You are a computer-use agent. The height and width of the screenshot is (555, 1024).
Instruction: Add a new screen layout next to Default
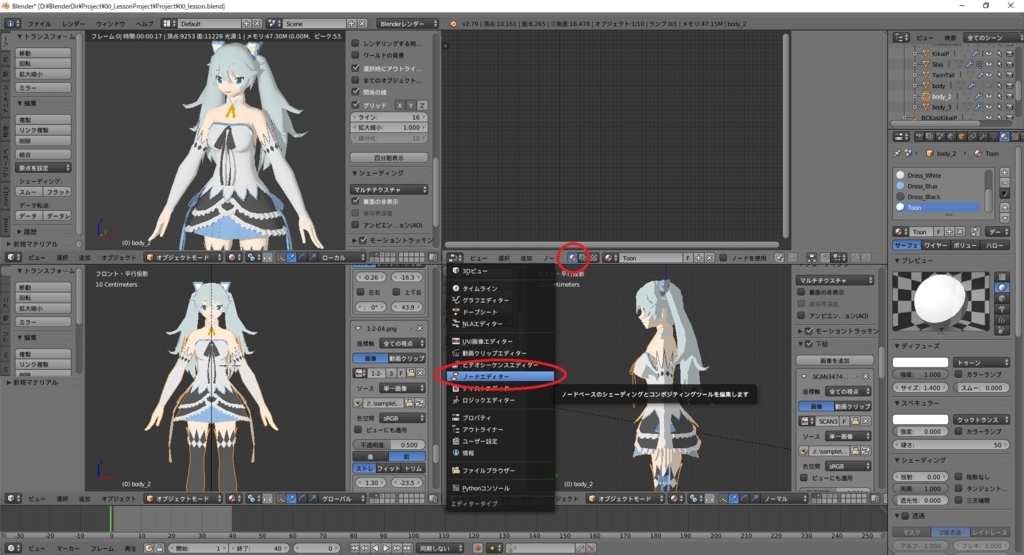click(x=246, y=24)
